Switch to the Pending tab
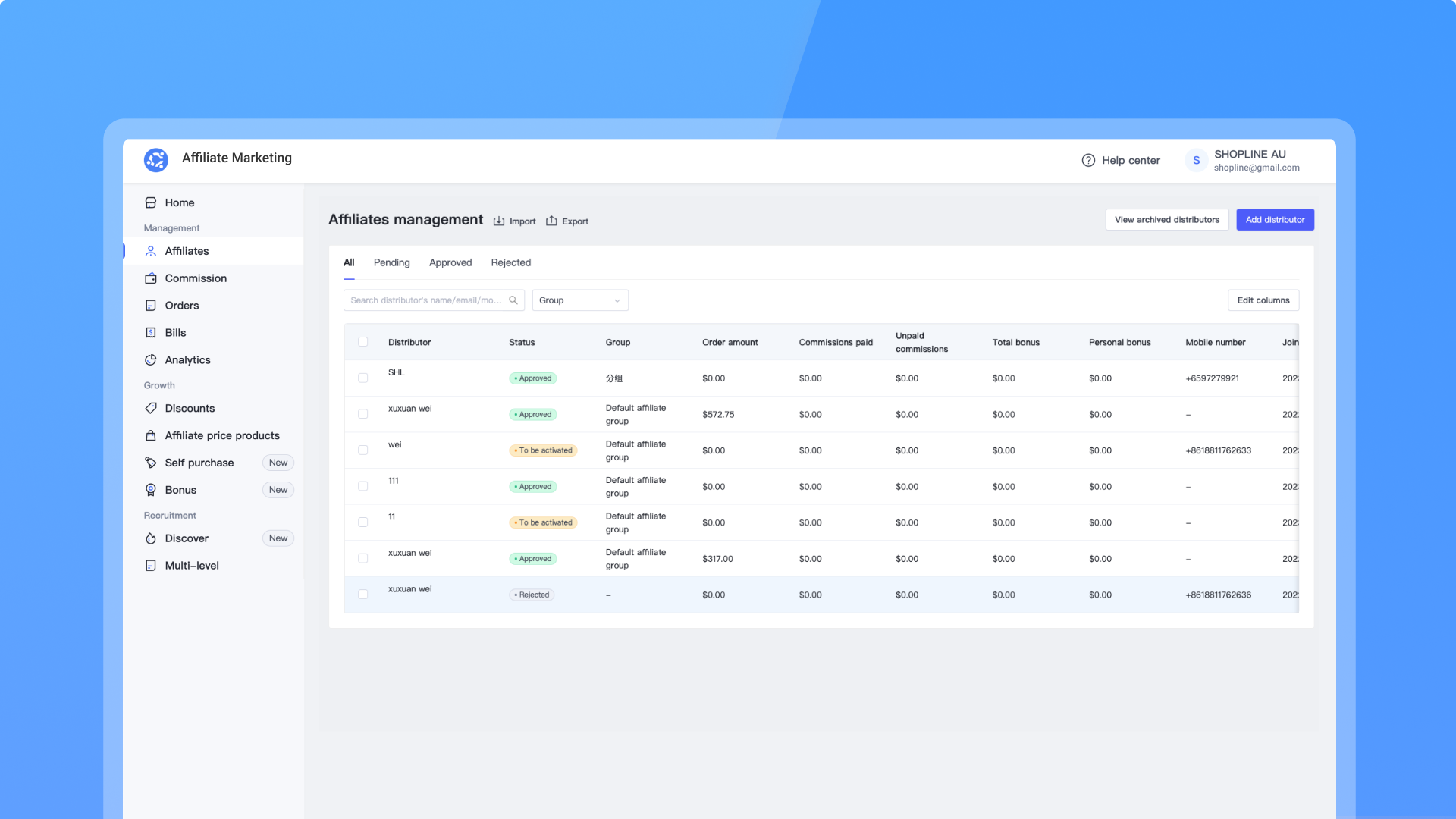 point(391,262)
